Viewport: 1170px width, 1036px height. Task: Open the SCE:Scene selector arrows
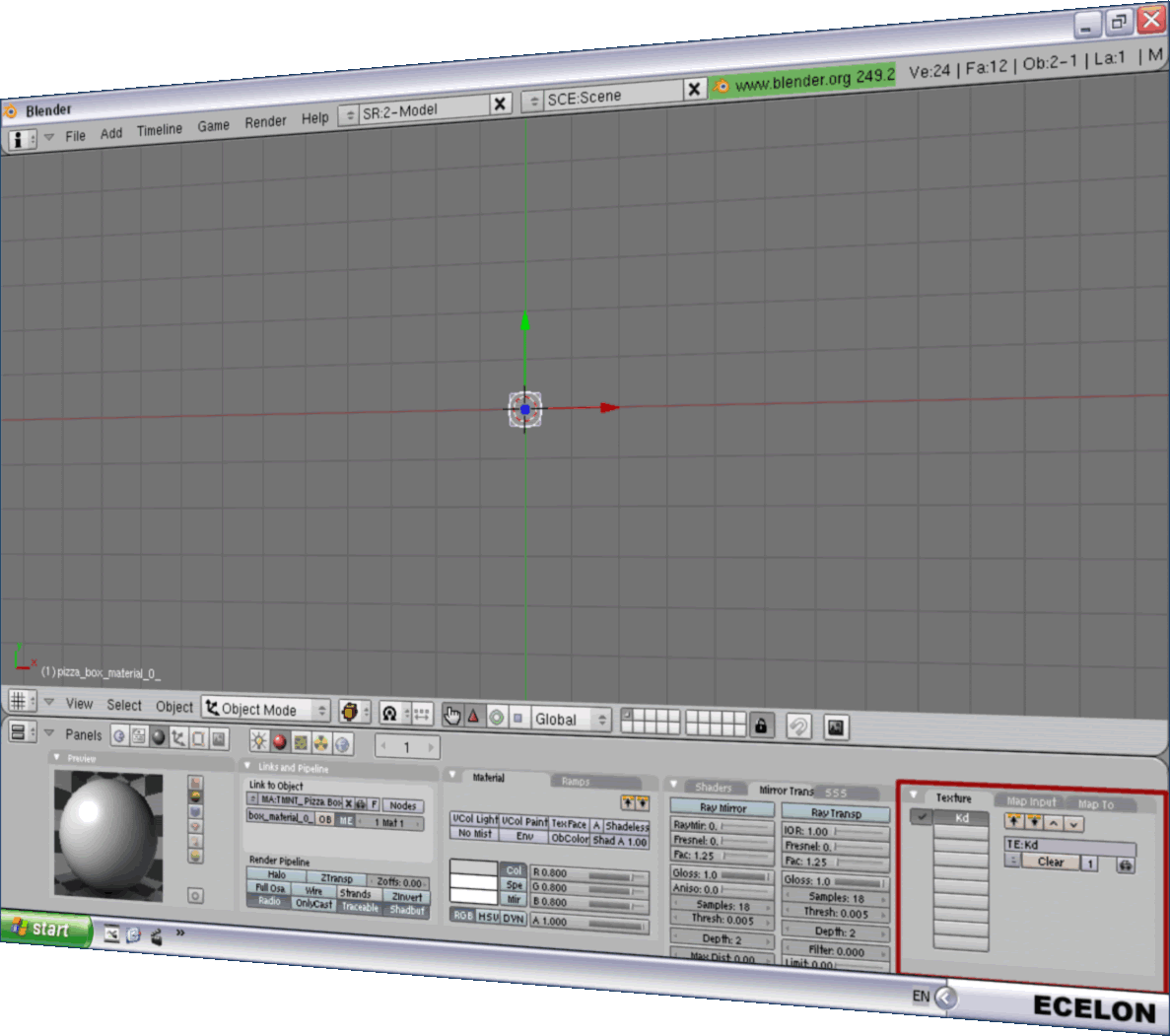coord(533,101)
